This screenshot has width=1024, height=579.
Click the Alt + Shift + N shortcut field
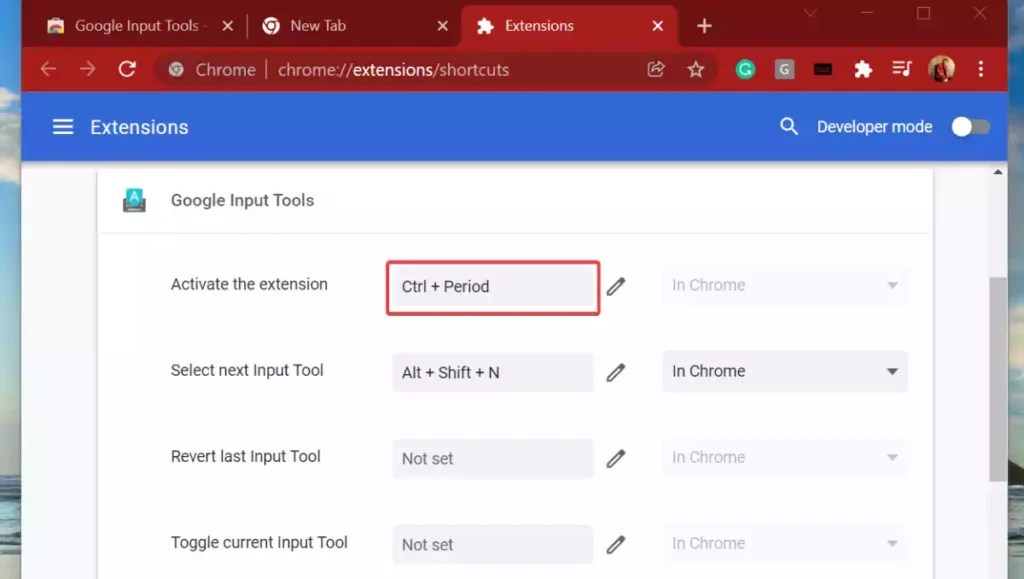coord(493,373)
